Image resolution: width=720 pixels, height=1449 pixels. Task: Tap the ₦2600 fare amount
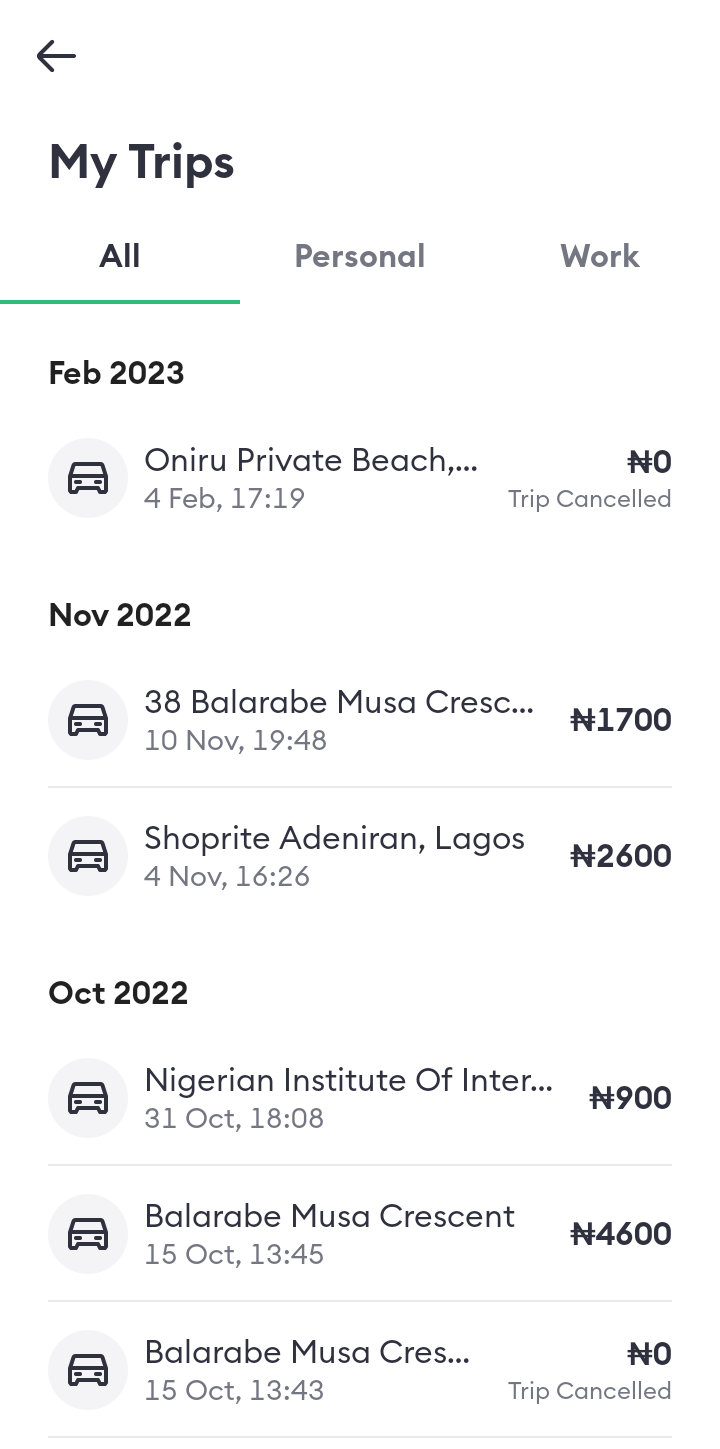pyautogui.click(x=620, y=856)
